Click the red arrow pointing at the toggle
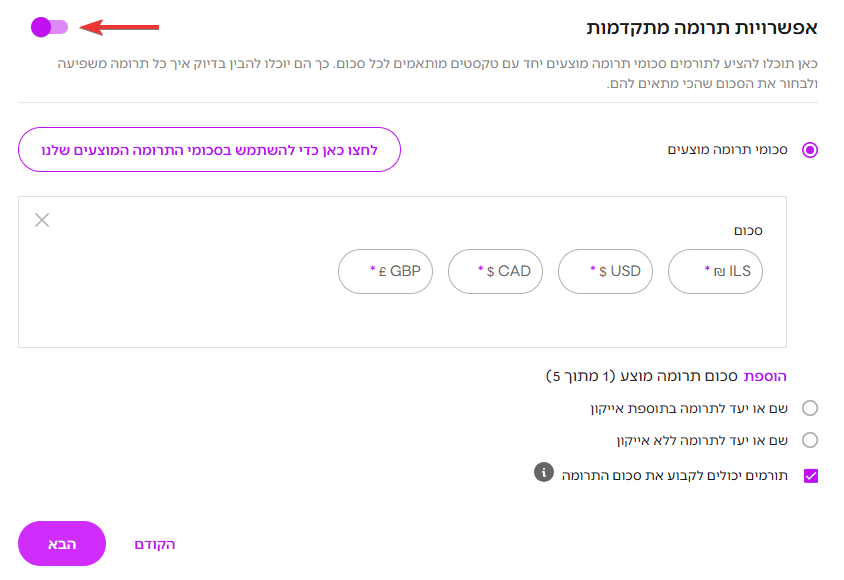Screen dimensions: 844x580 click(119, 27)
